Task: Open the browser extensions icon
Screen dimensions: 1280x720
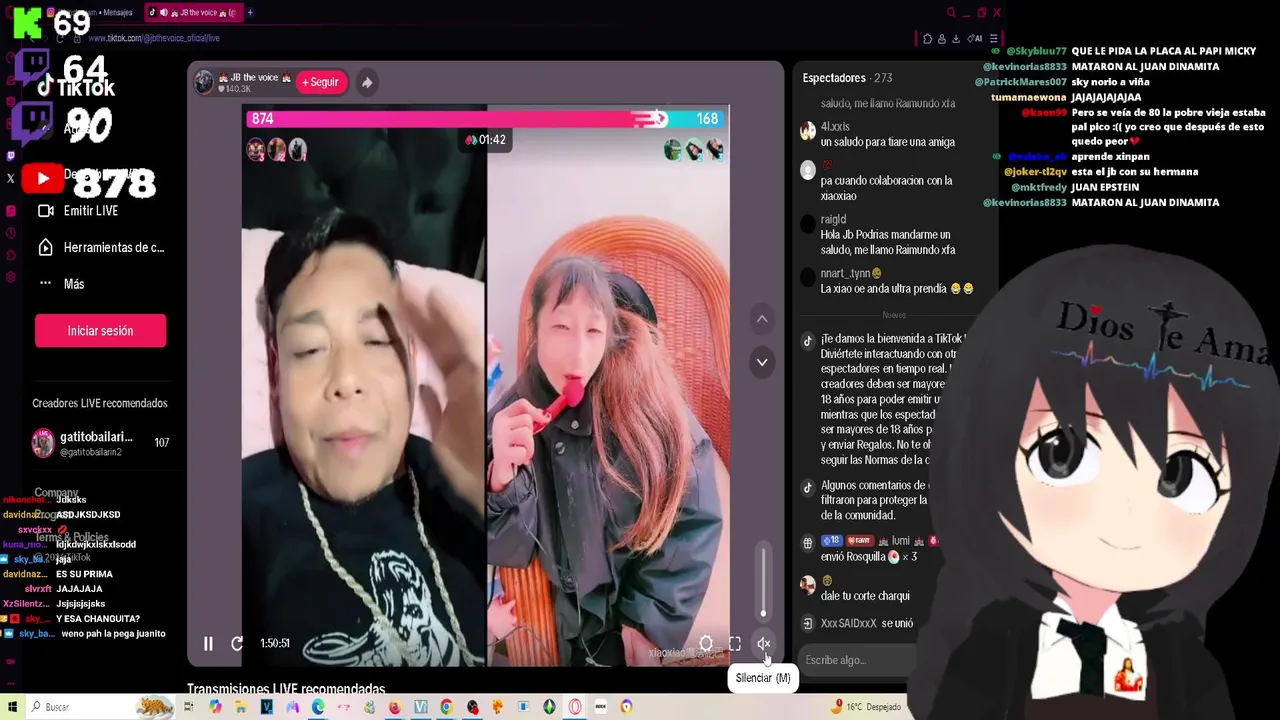Action: click(x=927, y=39)
